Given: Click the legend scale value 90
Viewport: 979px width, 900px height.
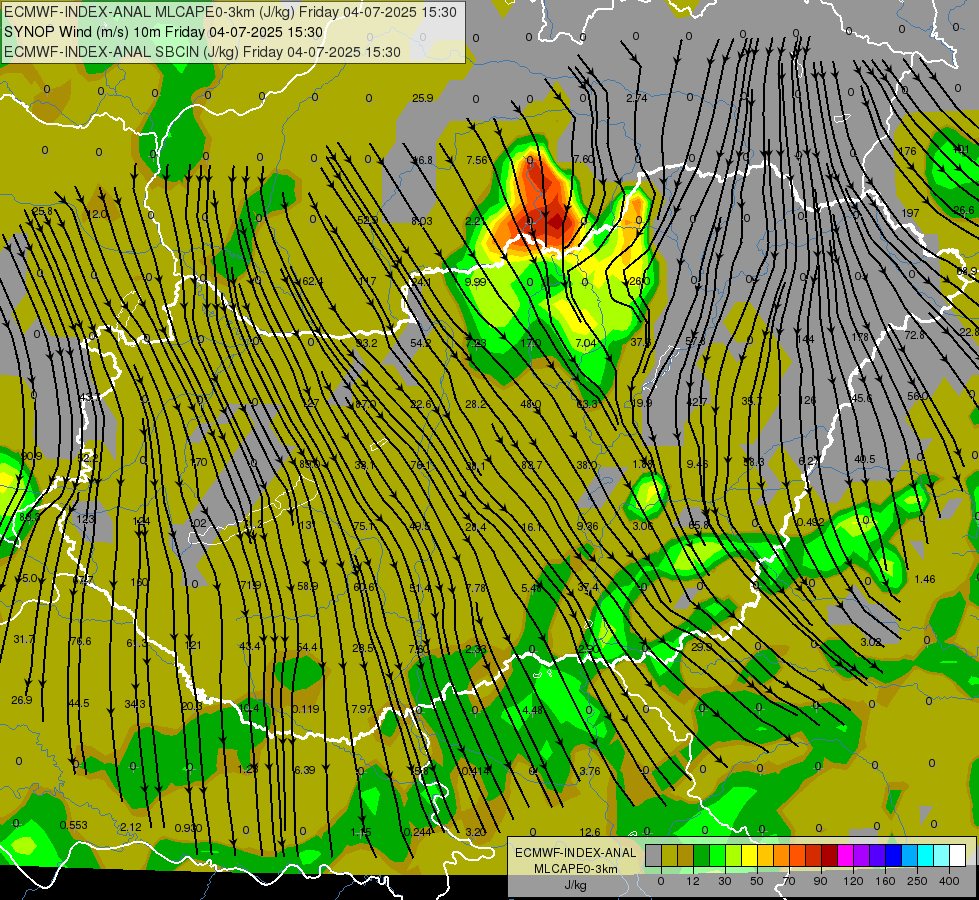Looking at the screenshot, I should point(820,881).
